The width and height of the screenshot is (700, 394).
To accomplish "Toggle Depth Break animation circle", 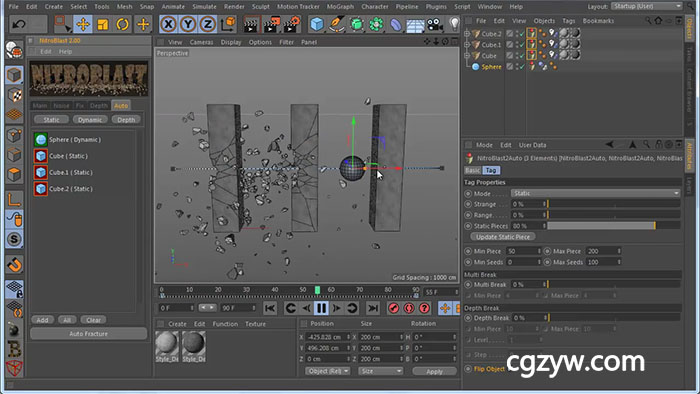I will (x=468, y=318).
